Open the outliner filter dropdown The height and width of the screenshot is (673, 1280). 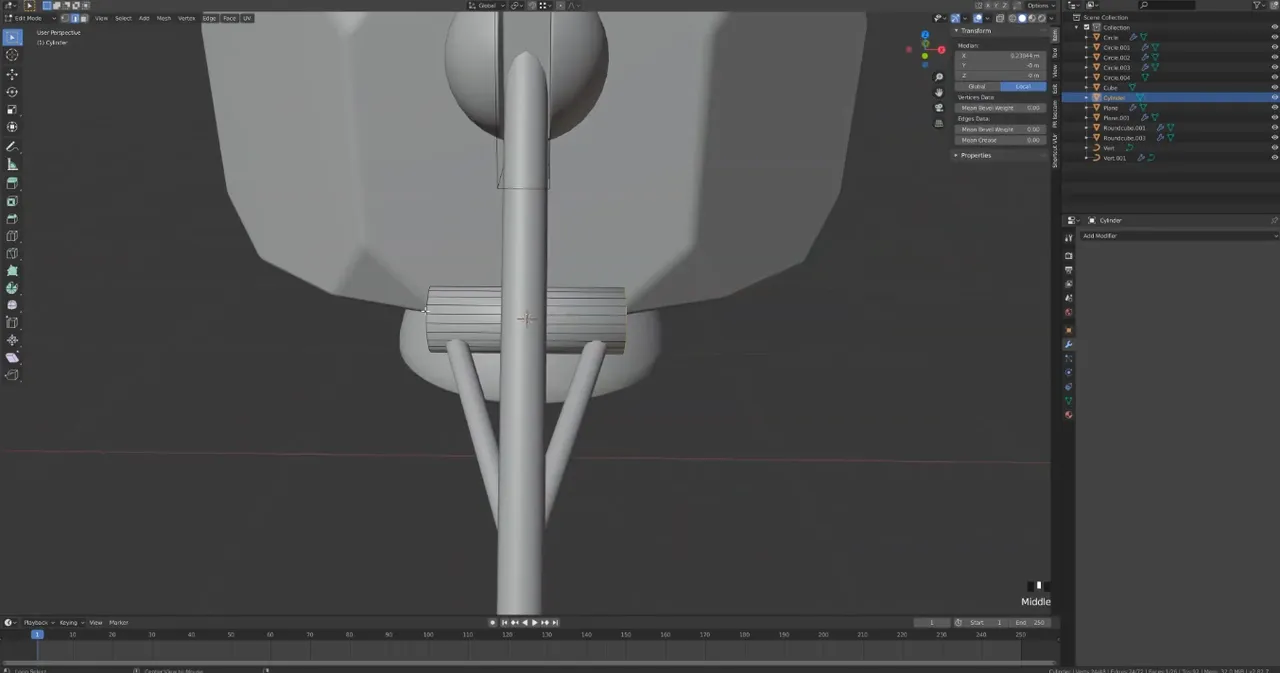pyautogui.click(x=1260, y=5)
